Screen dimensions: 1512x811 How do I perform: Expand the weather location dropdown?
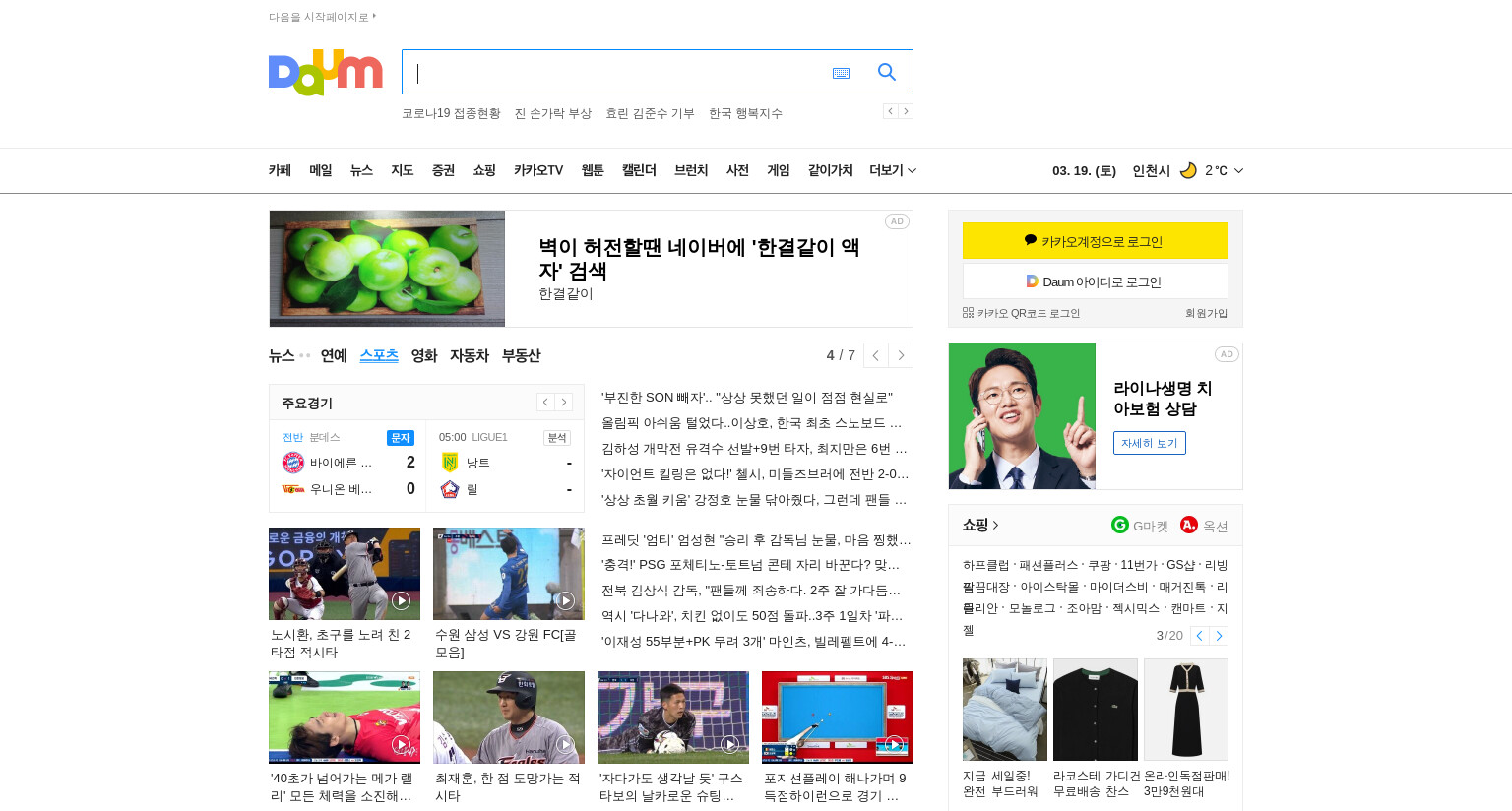1238,170
